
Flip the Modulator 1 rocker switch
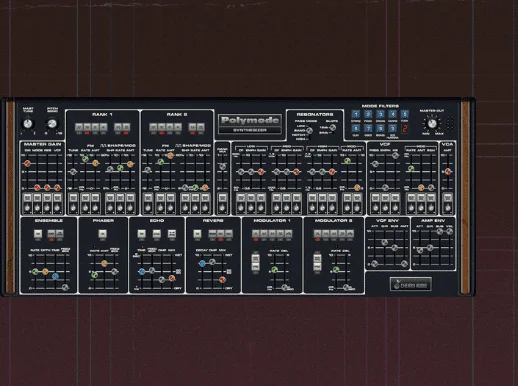coord(255,262)
